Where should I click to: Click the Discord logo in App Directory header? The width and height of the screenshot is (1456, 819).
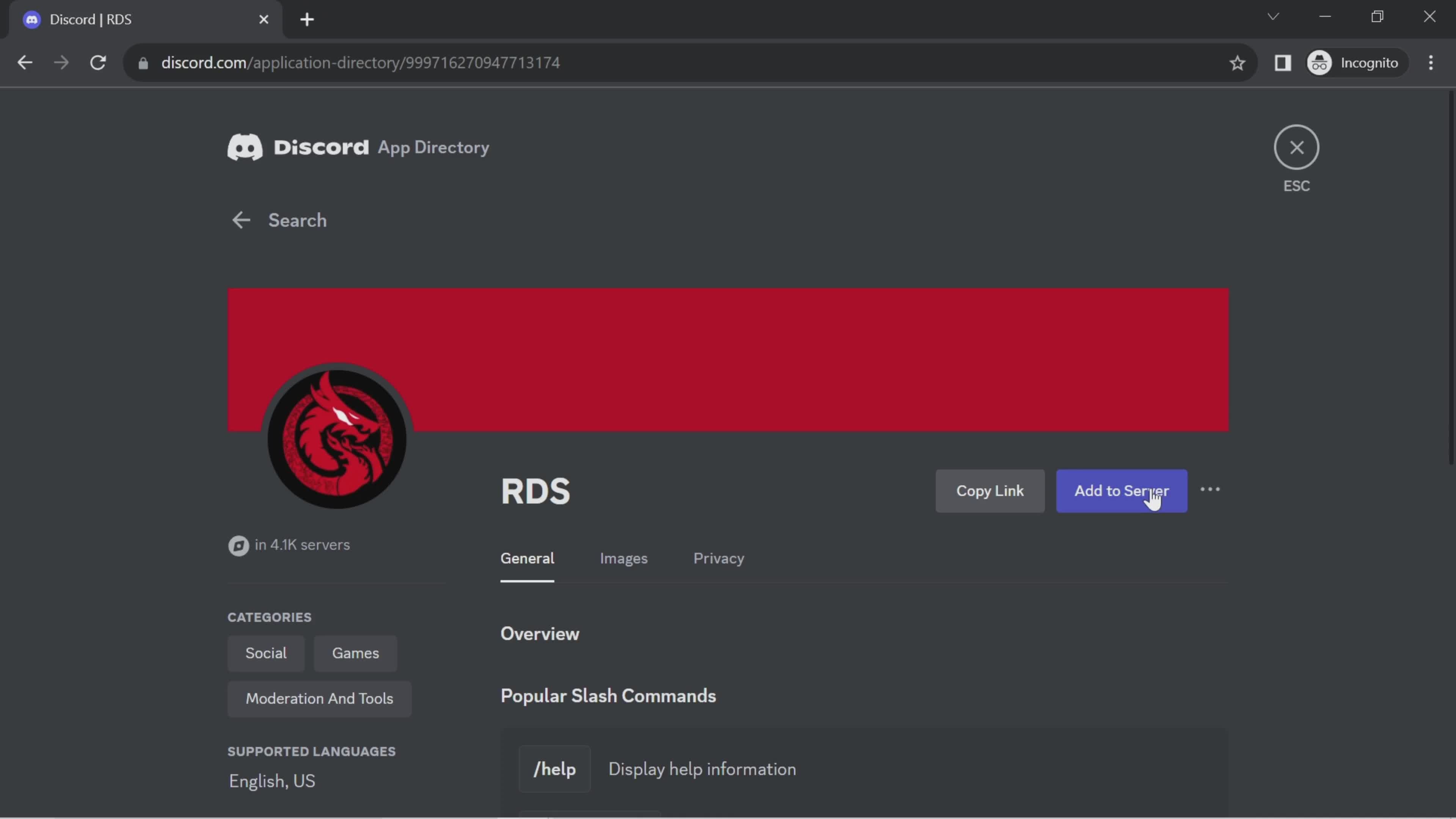pyautogui.click(x=298, y=147)
